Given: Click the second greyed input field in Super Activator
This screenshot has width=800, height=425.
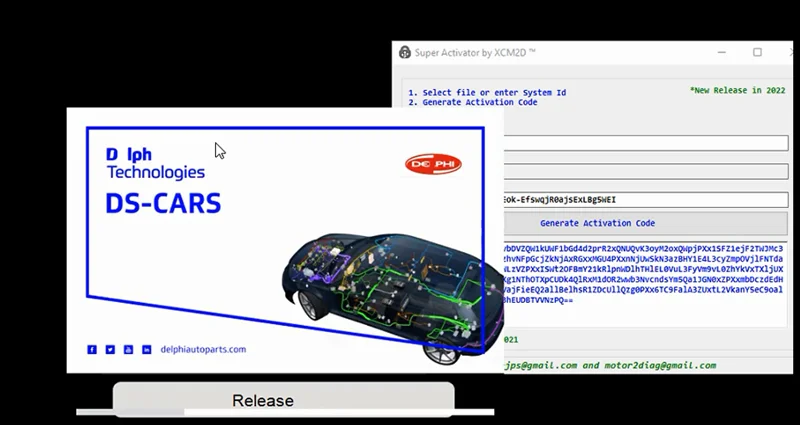Looking at the screenshot, I should [646, 171].
